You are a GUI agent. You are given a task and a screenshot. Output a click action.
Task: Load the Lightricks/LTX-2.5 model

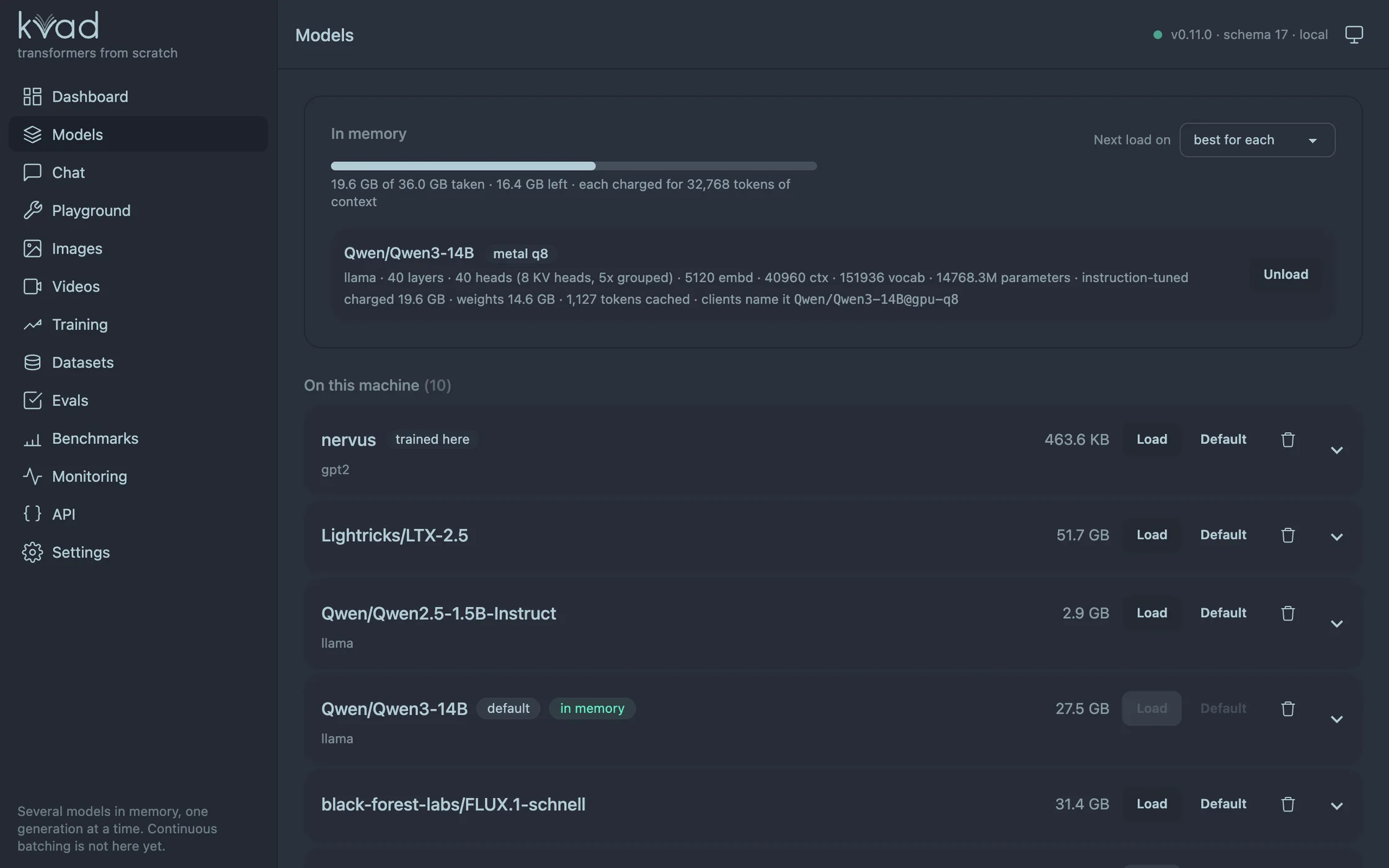[1152, 535]
